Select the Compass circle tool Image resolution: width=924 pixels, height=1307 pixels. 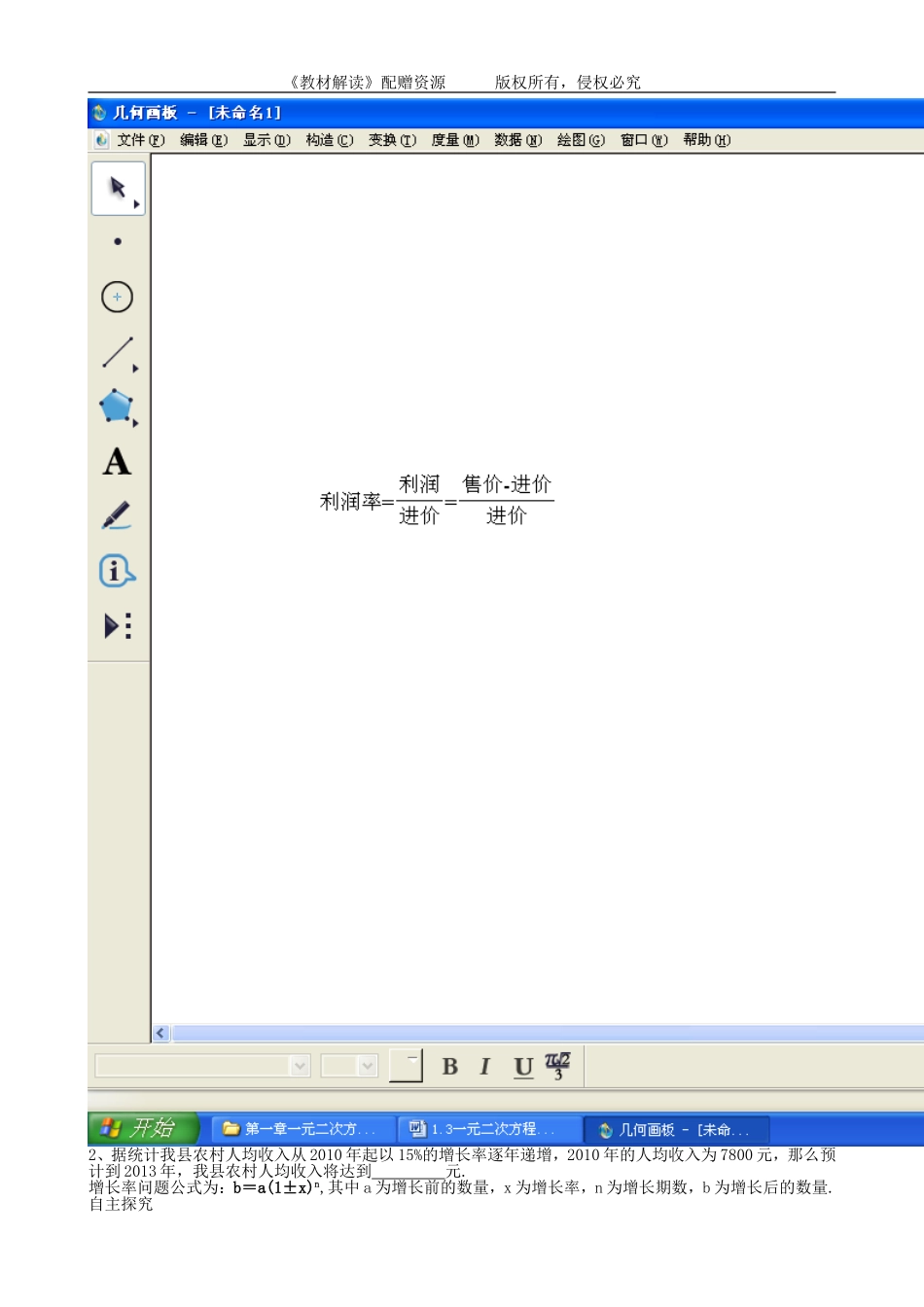click(117, 298)
